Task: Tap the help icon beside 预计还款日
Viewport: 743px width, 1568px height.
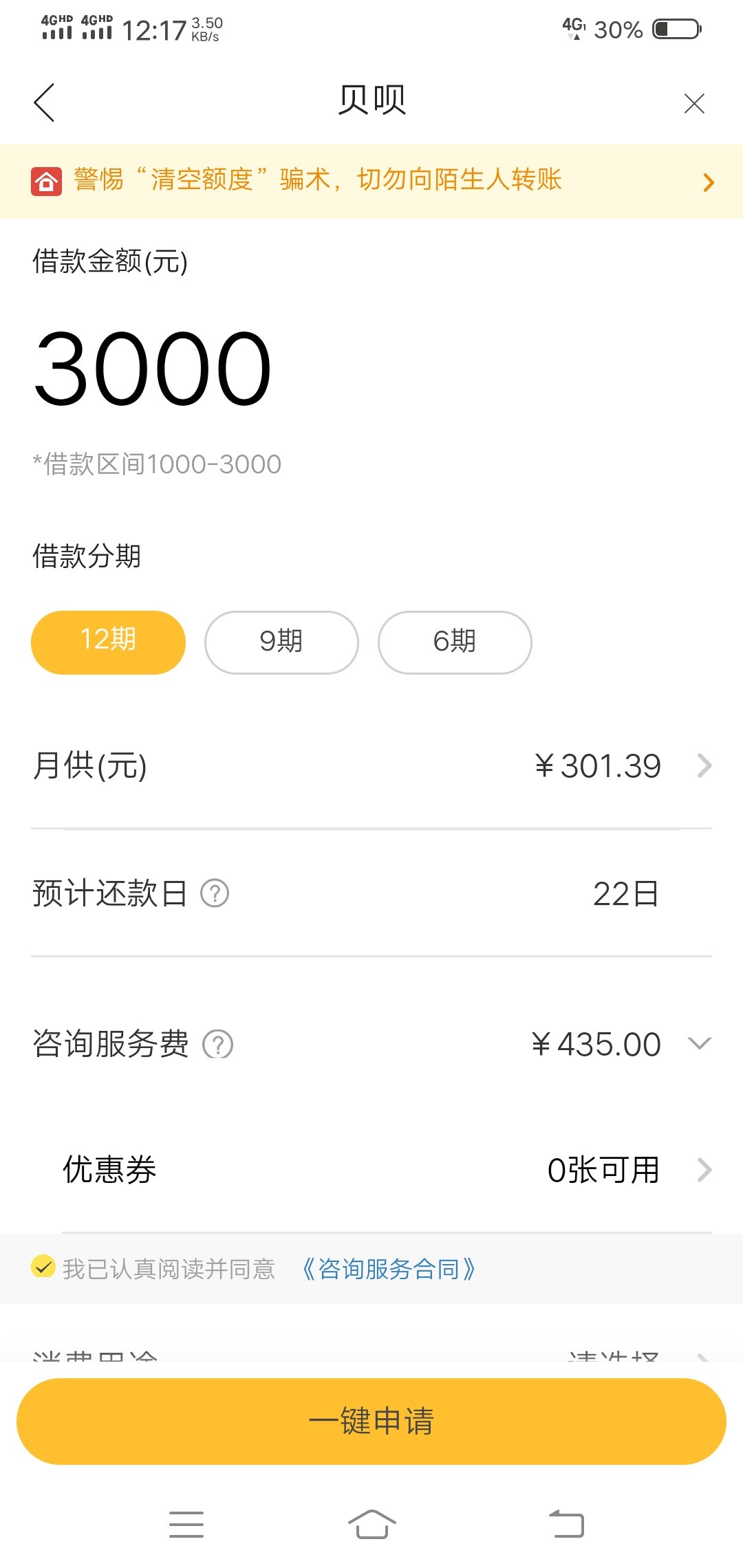Action: (215, 893)
